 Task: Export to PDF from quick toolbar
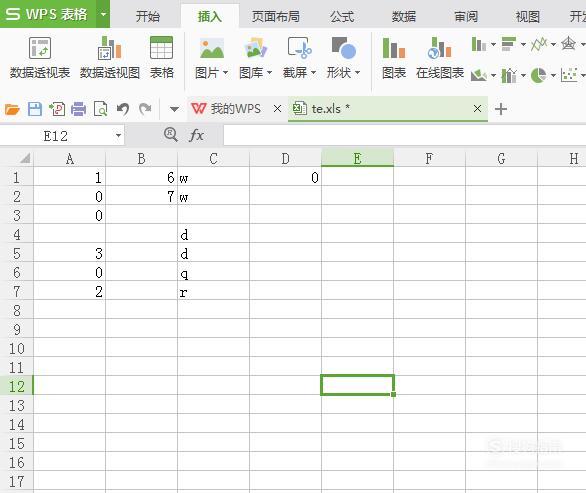click(x=57, y=109)
